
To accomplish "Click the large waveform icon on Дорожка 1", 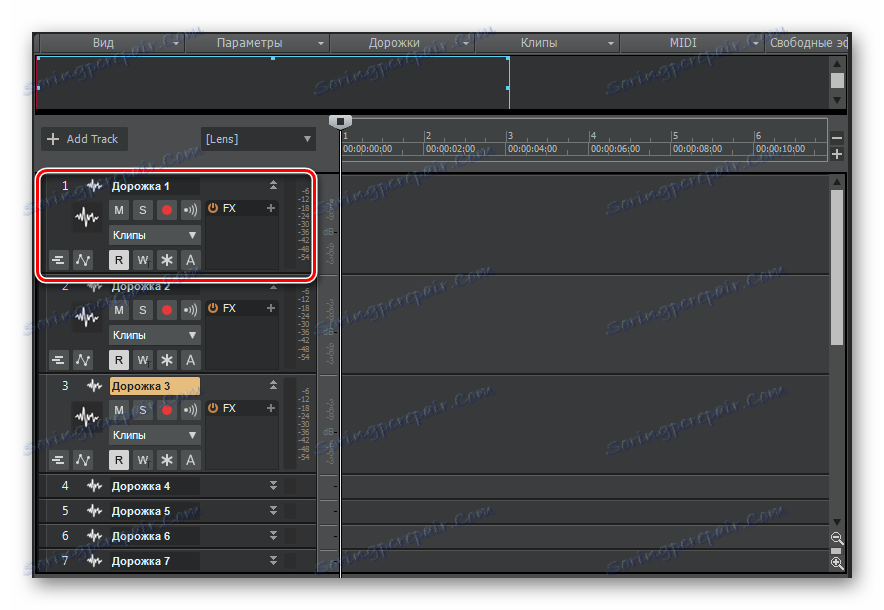I will pyautogui.click(x=87, y=217).
